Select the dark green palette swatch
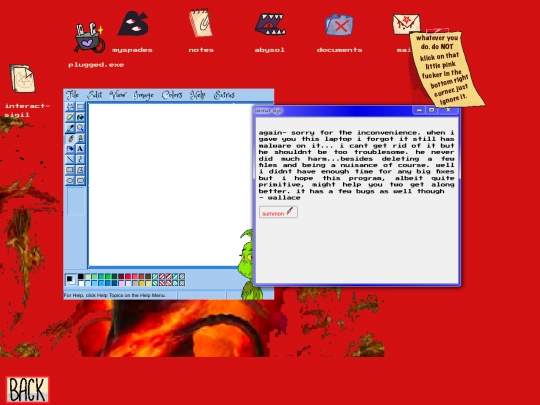Image resolution: width=540 pixels, height=405 pixels. coord(114,277)
